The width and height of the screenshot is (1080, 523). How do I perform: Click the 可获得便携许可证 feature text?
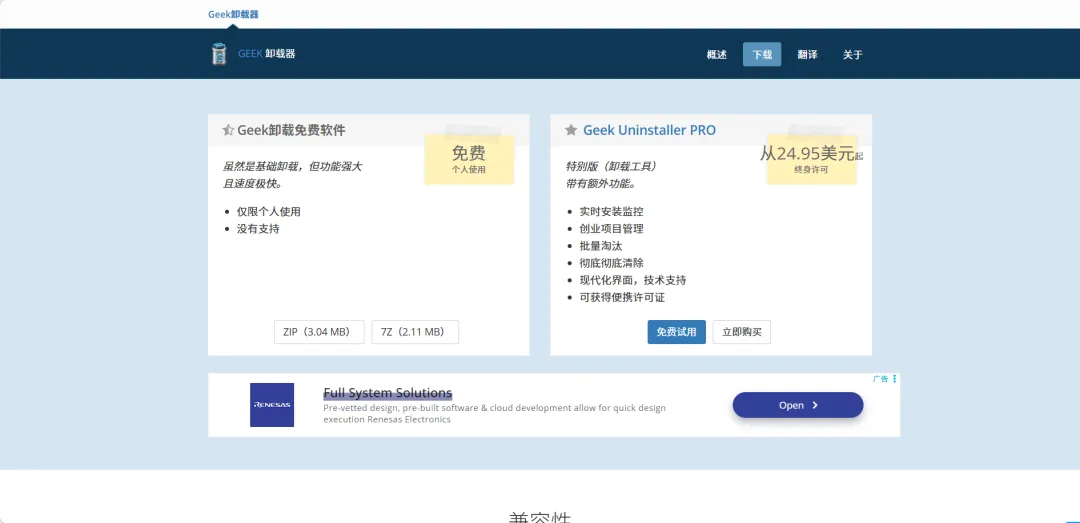pos(623,298)
